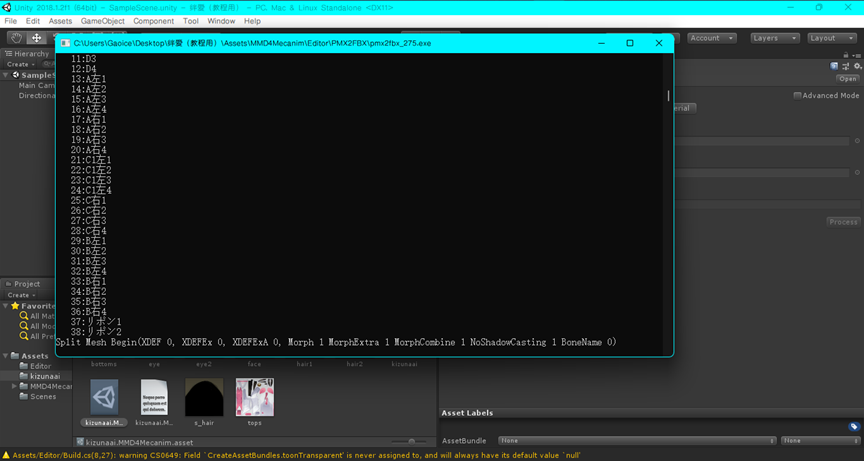Click the asset labels tag icon
Viewport: 864px width, 461px height.
click(x=853, y=426)
